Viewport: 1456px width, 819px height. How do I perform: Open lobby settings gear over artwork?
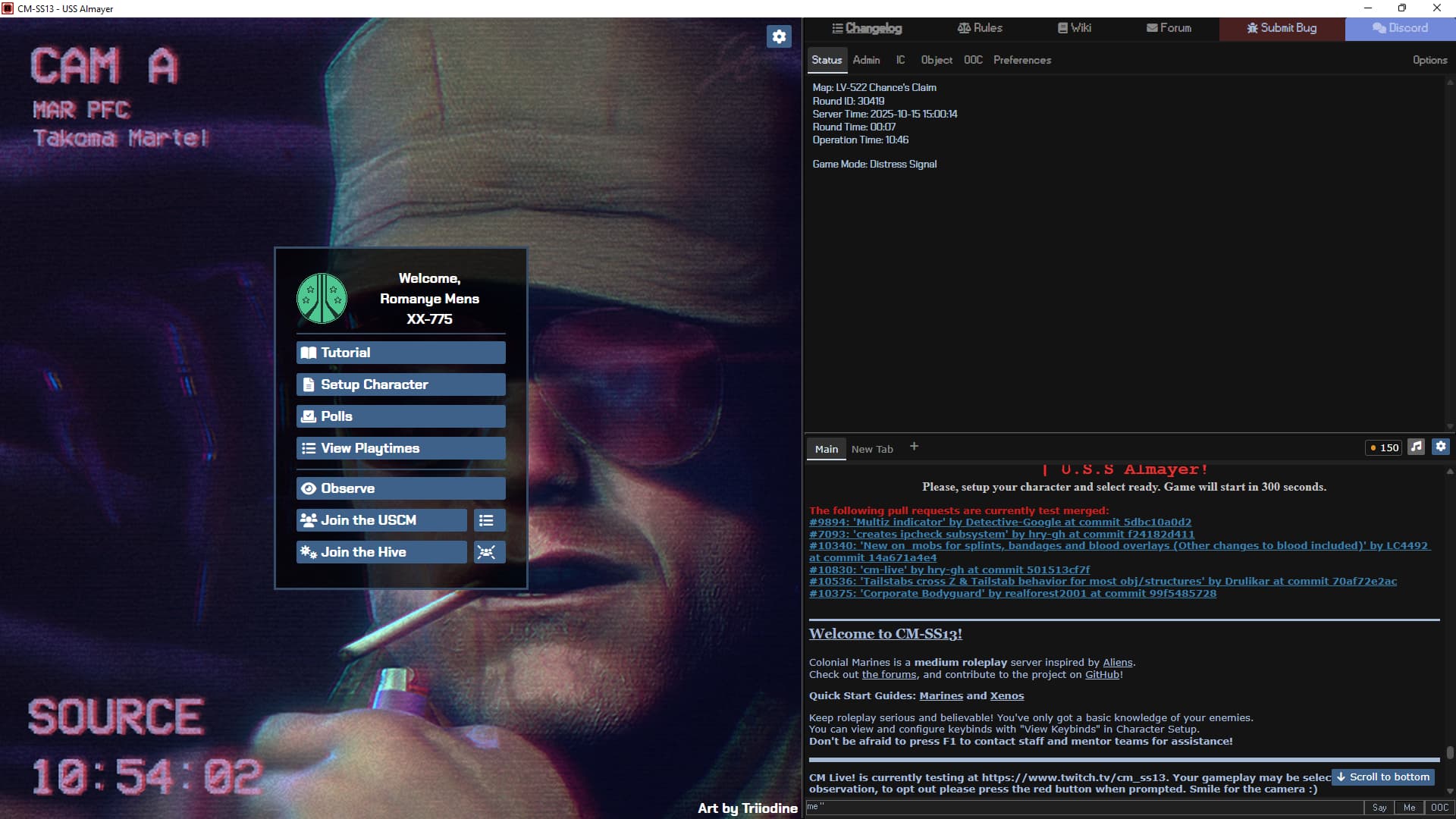(779, 36)
